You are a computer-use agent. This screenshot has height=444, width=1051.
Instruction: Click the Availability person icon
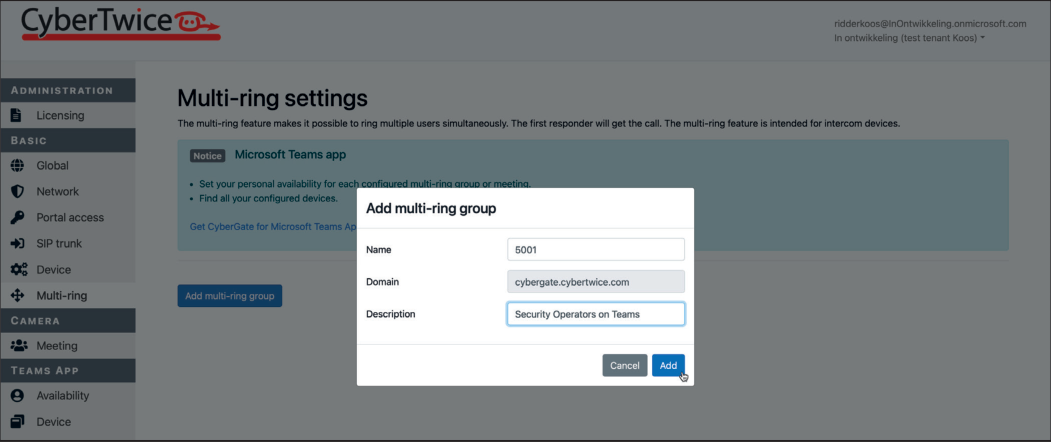pyautogui.click(x=17, y=396)
